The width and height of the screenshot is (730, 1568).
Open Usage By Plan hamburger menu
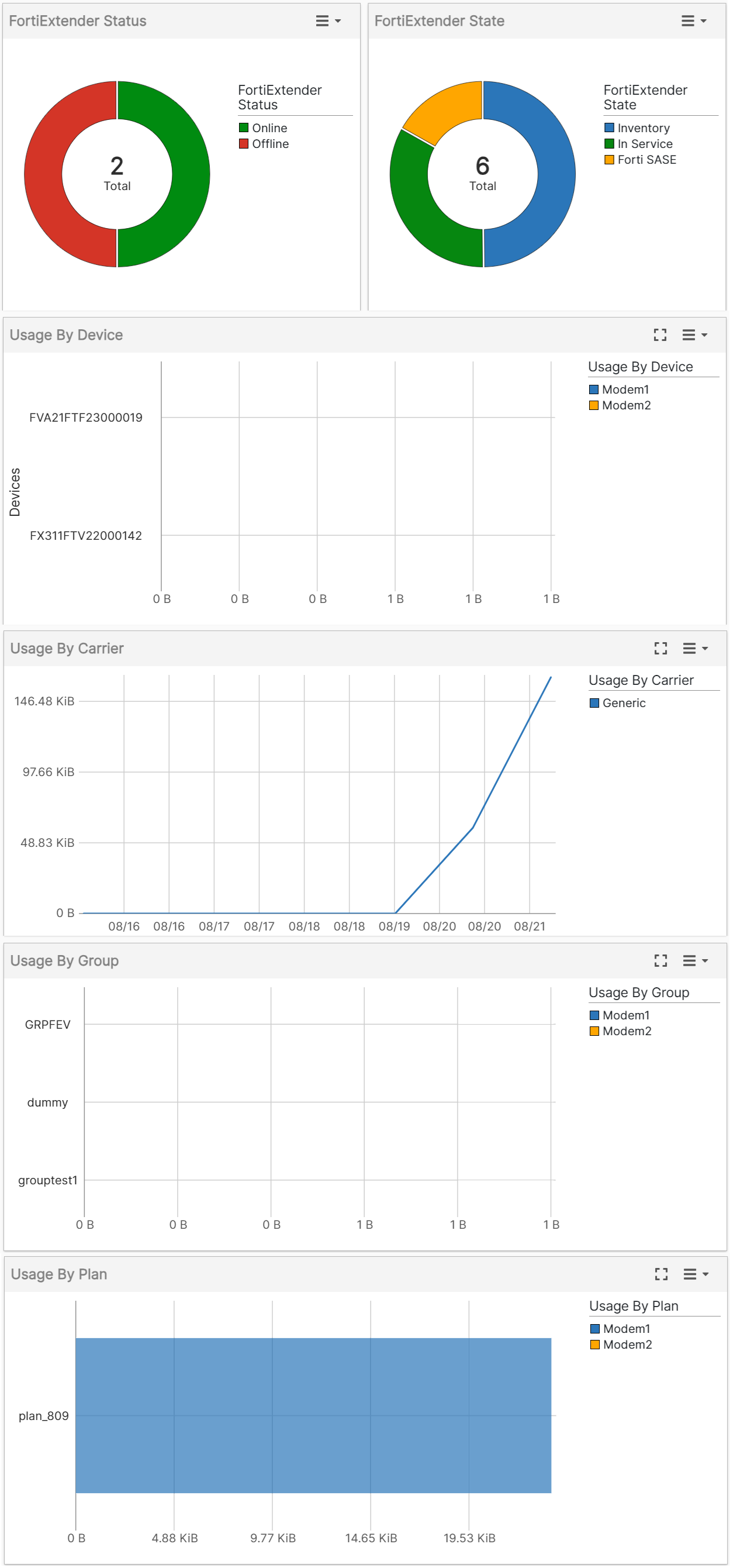coord(696,1274)
